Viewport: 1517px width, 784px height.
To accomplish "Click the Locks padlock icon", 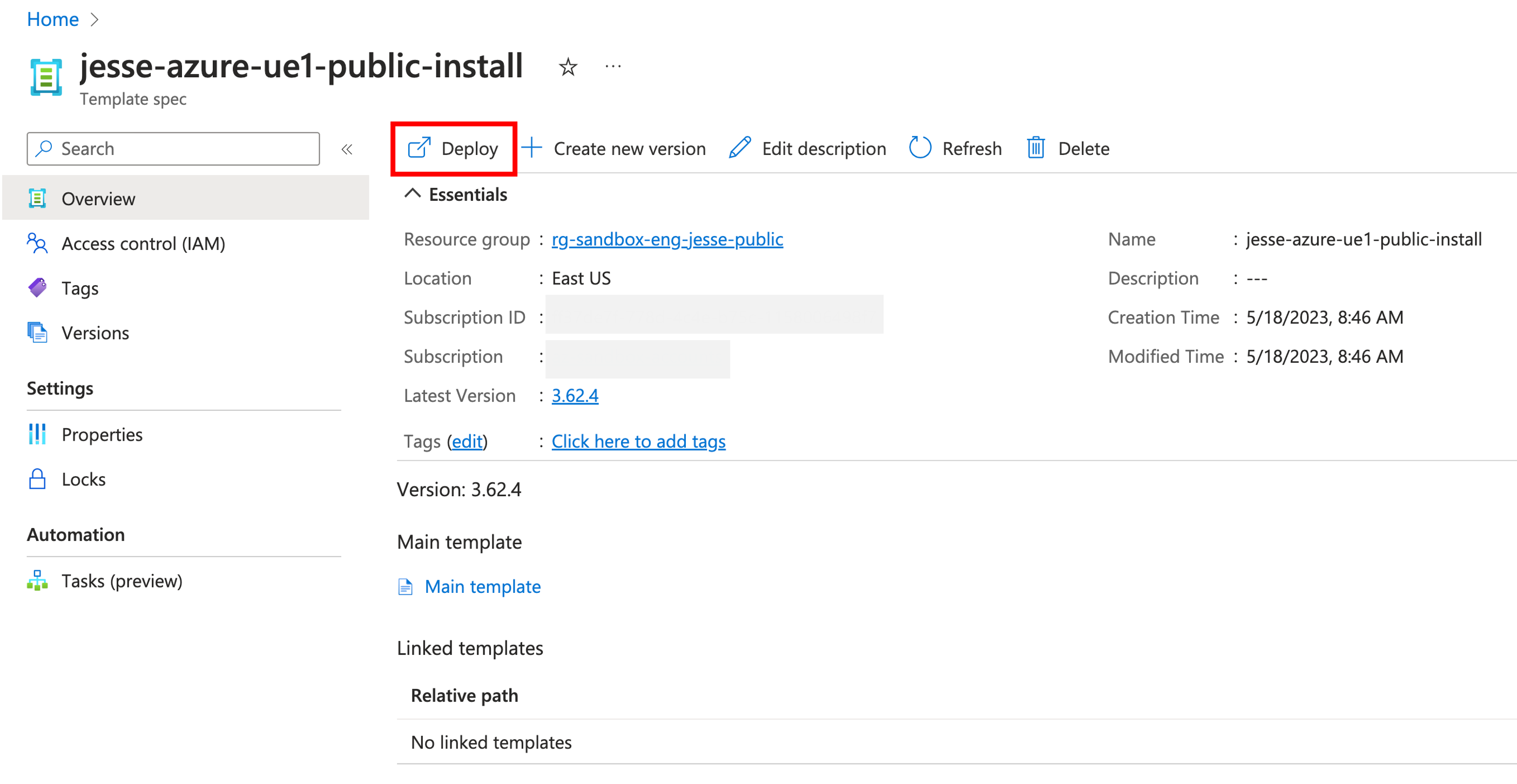I will point(37,479).
